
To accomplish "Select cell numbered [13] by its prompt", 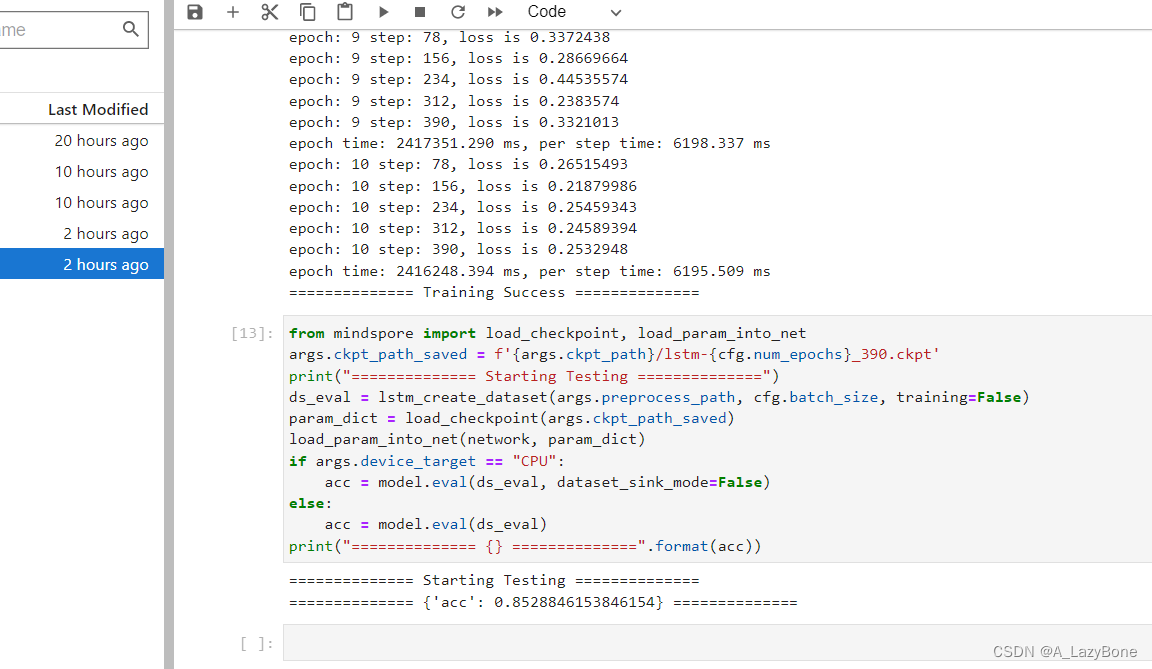I will tap(252, 333).
